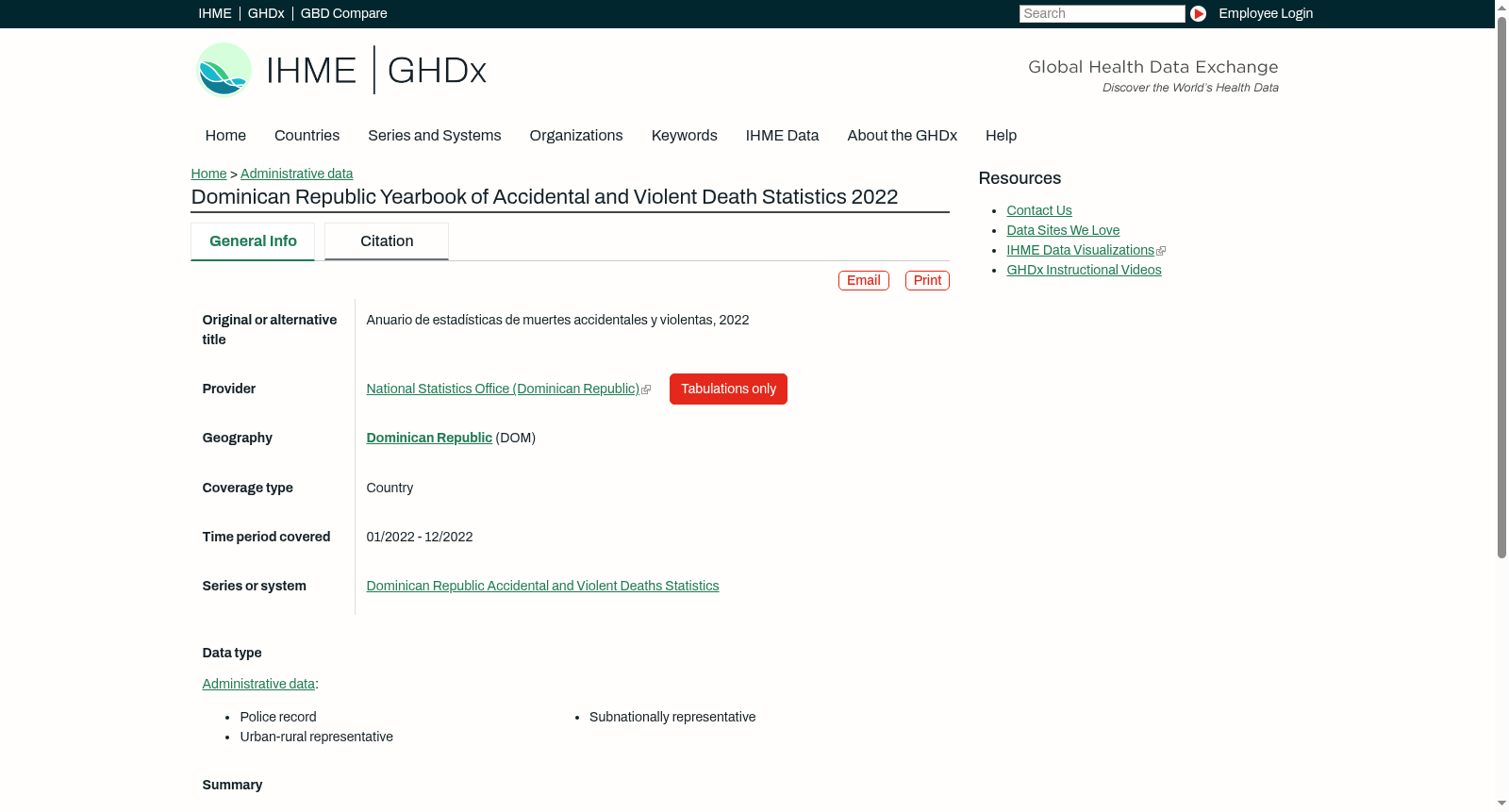The width and height of the screenshot is (1509, 812).
Task: Open GHDx Instructional Videos link
Action: pos(1084,270)
